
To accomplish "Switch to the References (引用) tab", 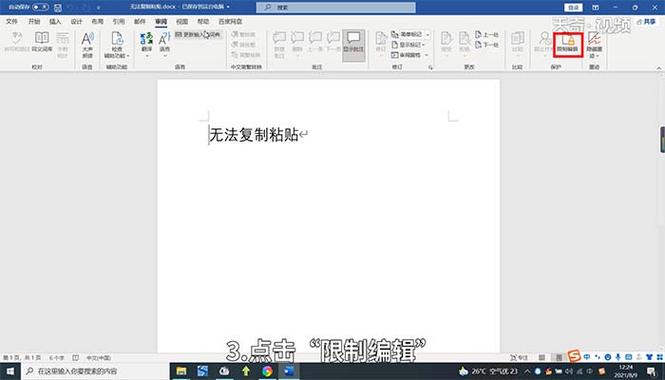I will click(119, 21).
